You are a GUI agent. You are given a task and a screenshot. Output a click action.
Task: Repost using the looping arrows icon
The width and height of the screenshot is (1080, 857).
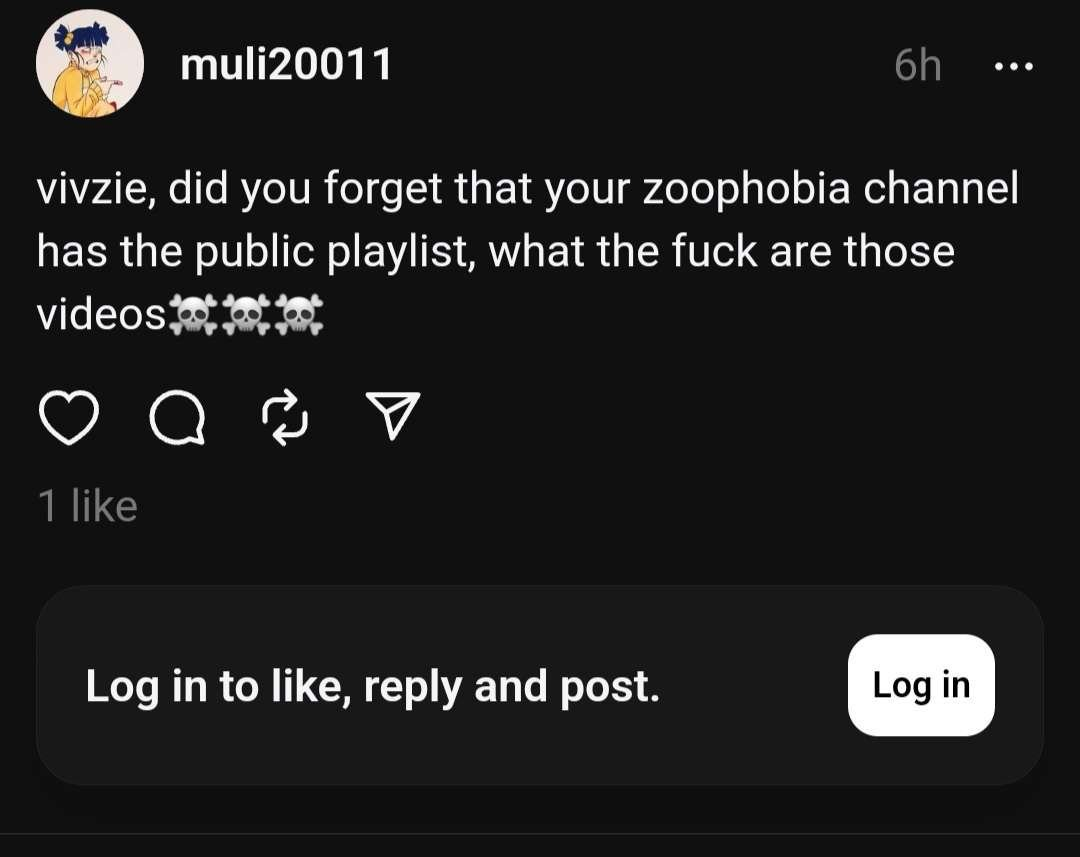pos(285,417)
